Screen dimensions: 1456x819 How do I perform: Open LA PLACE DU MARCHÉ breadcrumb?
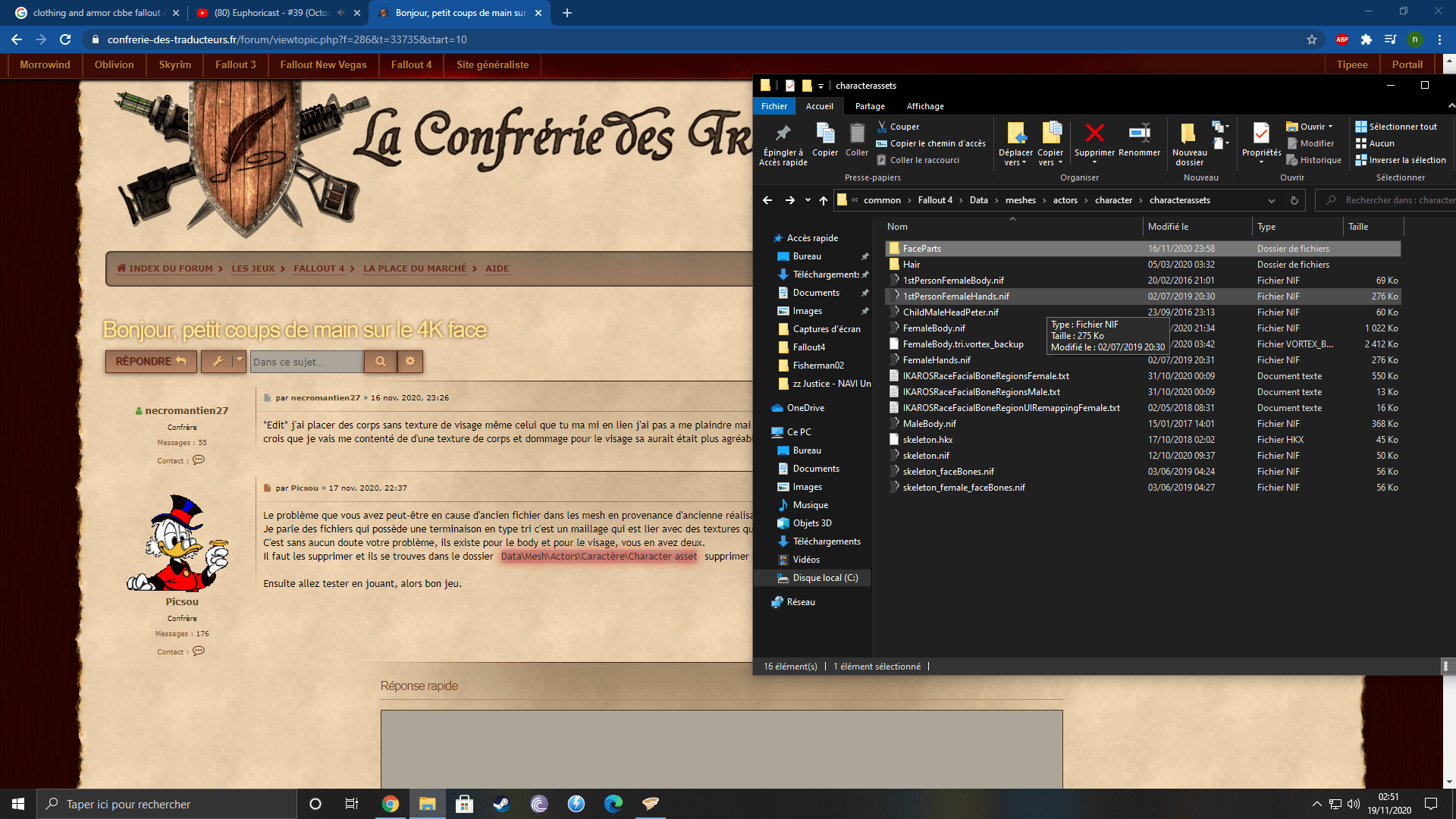coord(415,268)
